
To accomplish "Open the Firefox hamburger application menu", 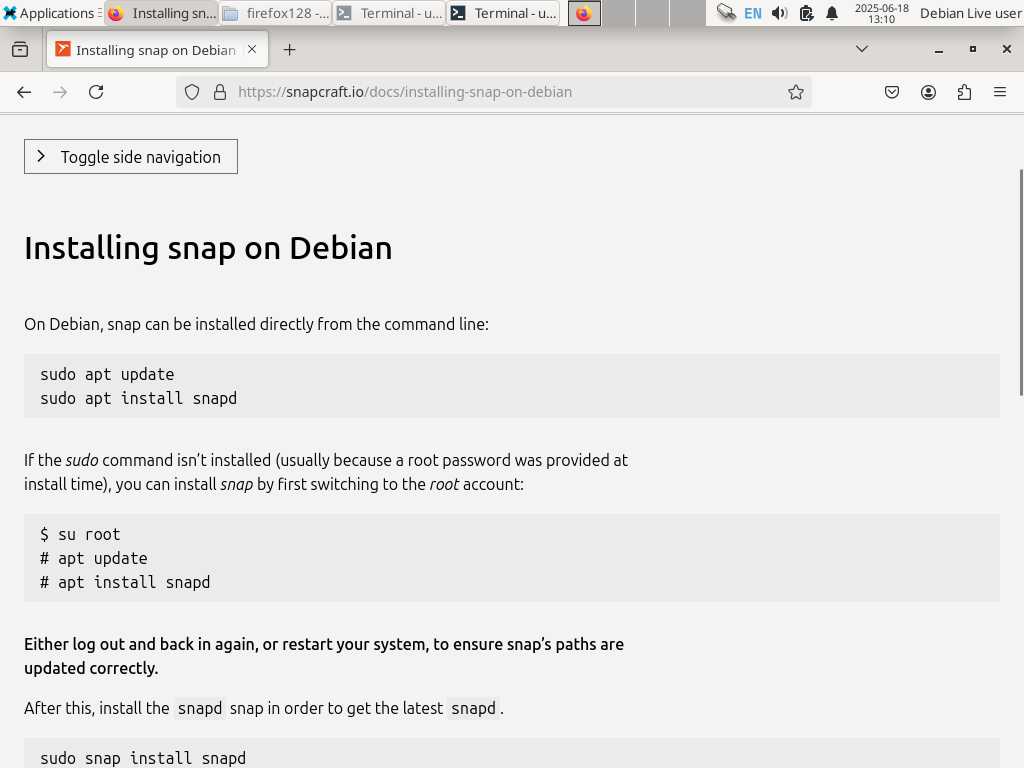I will pyautogui.click(x=1000, y=92).
